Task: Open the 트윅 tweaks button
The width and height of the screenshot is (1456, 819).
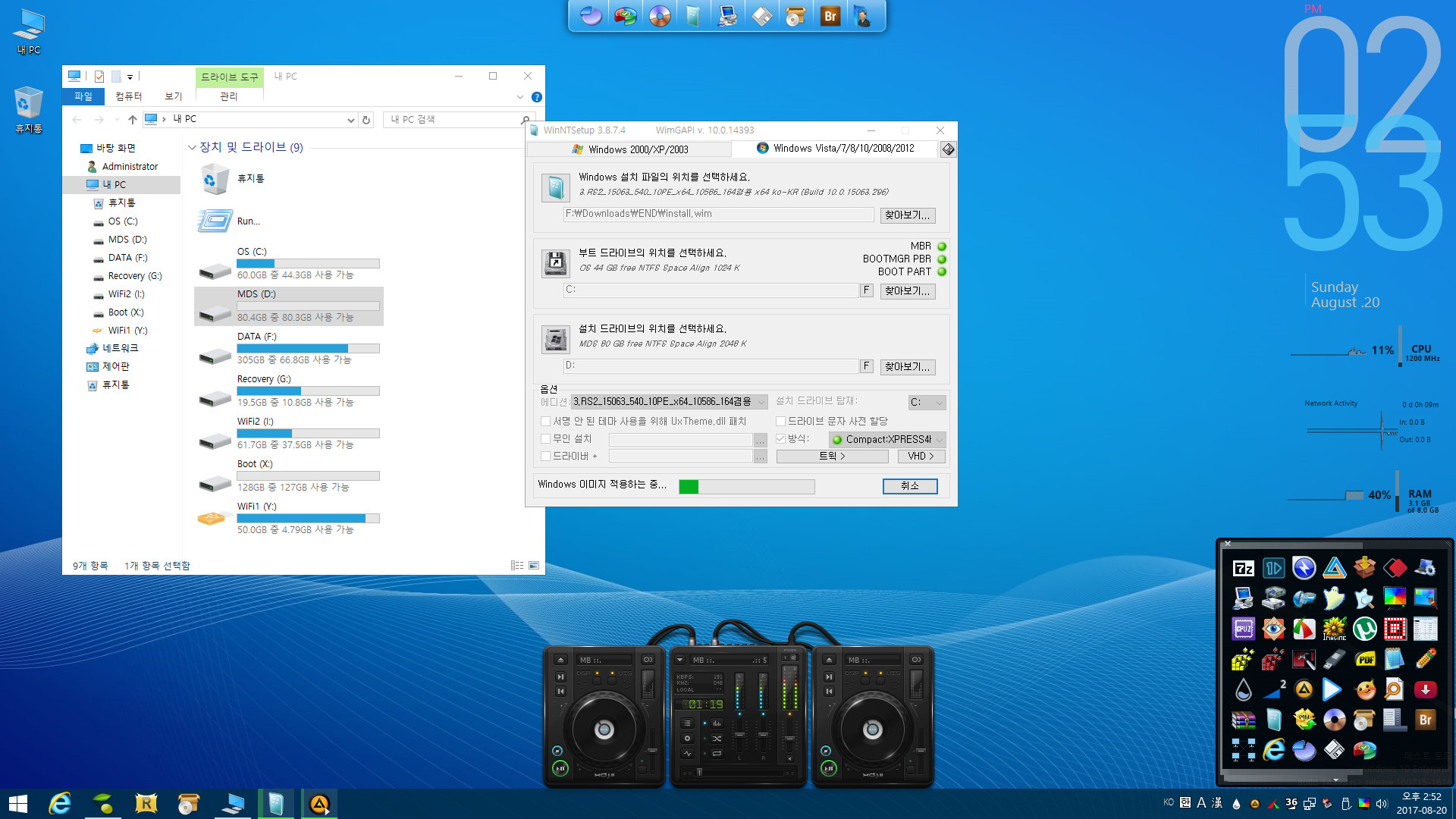Action: 832,457
